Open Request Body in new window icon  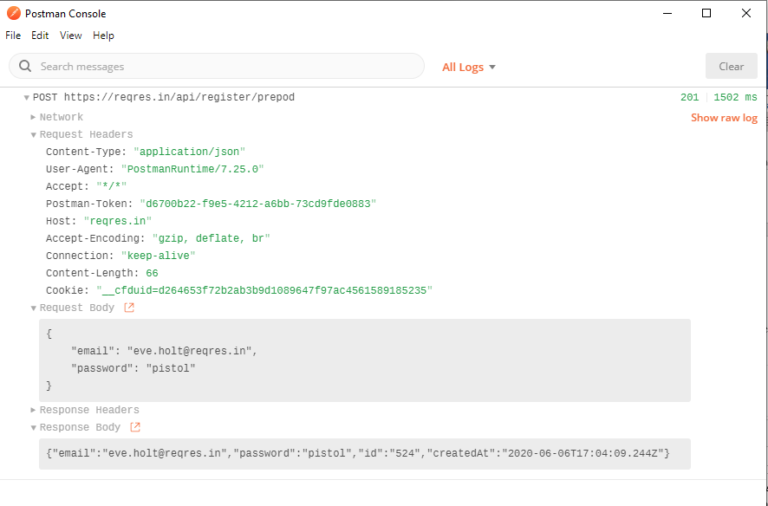pos(129,308)
